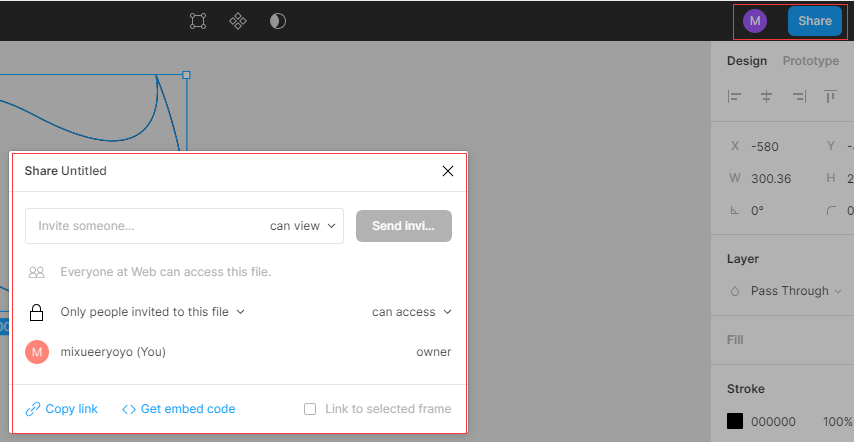Click the purple M user avatar
The width and height of the screenshot is (854, 442).
(755, 21)
